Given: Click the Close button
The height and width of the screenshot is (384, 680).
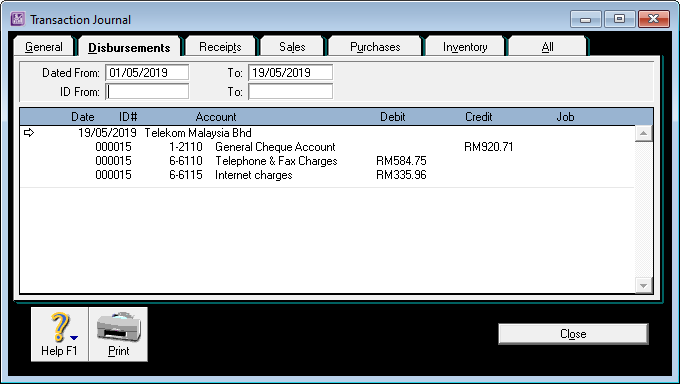Looking at the screenshot, I should [x=573, y=334].
